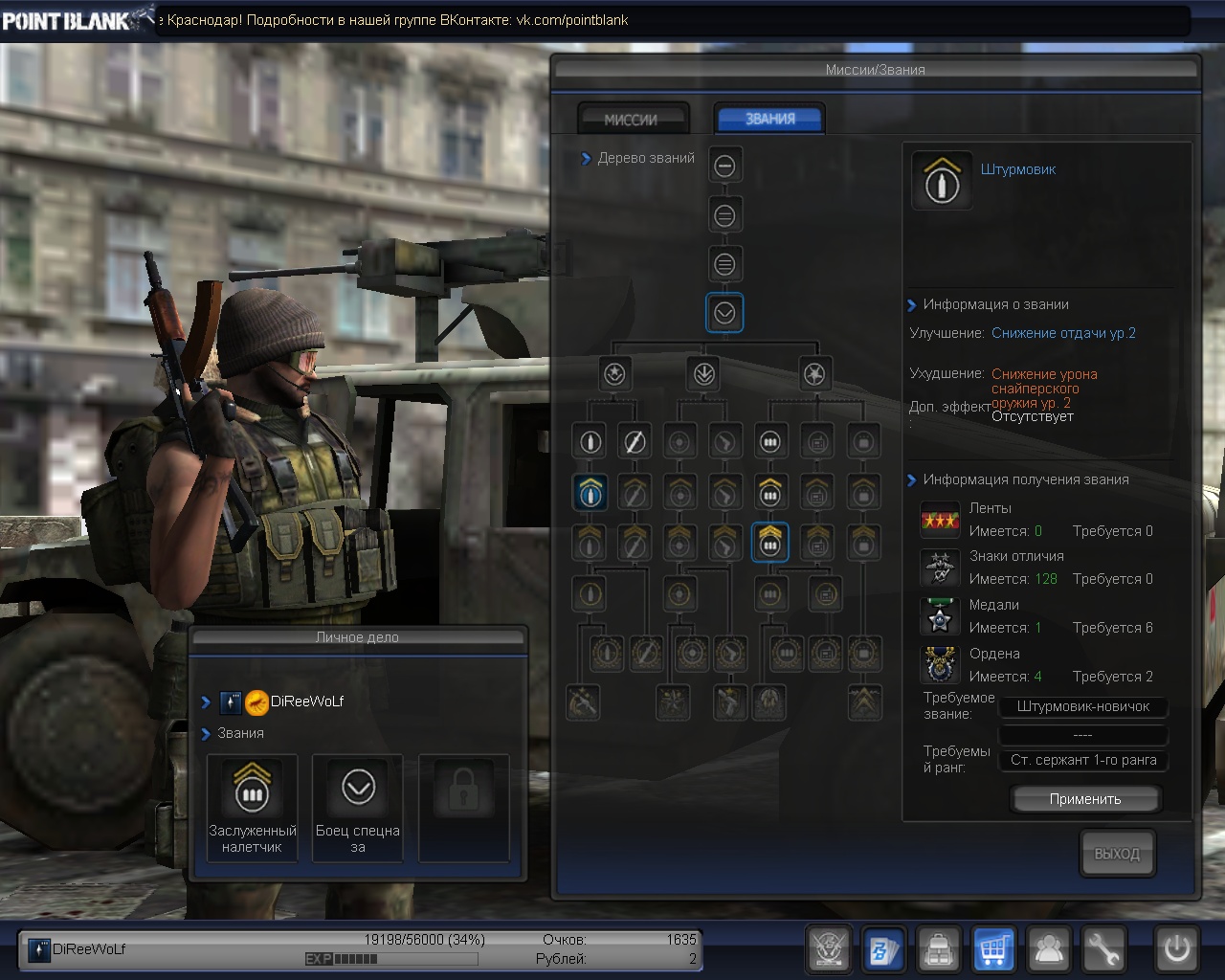Screen dimensions: 1225x980
Task: Click the Снижение отдачи ур.2 text
Action: (1063, 333)
